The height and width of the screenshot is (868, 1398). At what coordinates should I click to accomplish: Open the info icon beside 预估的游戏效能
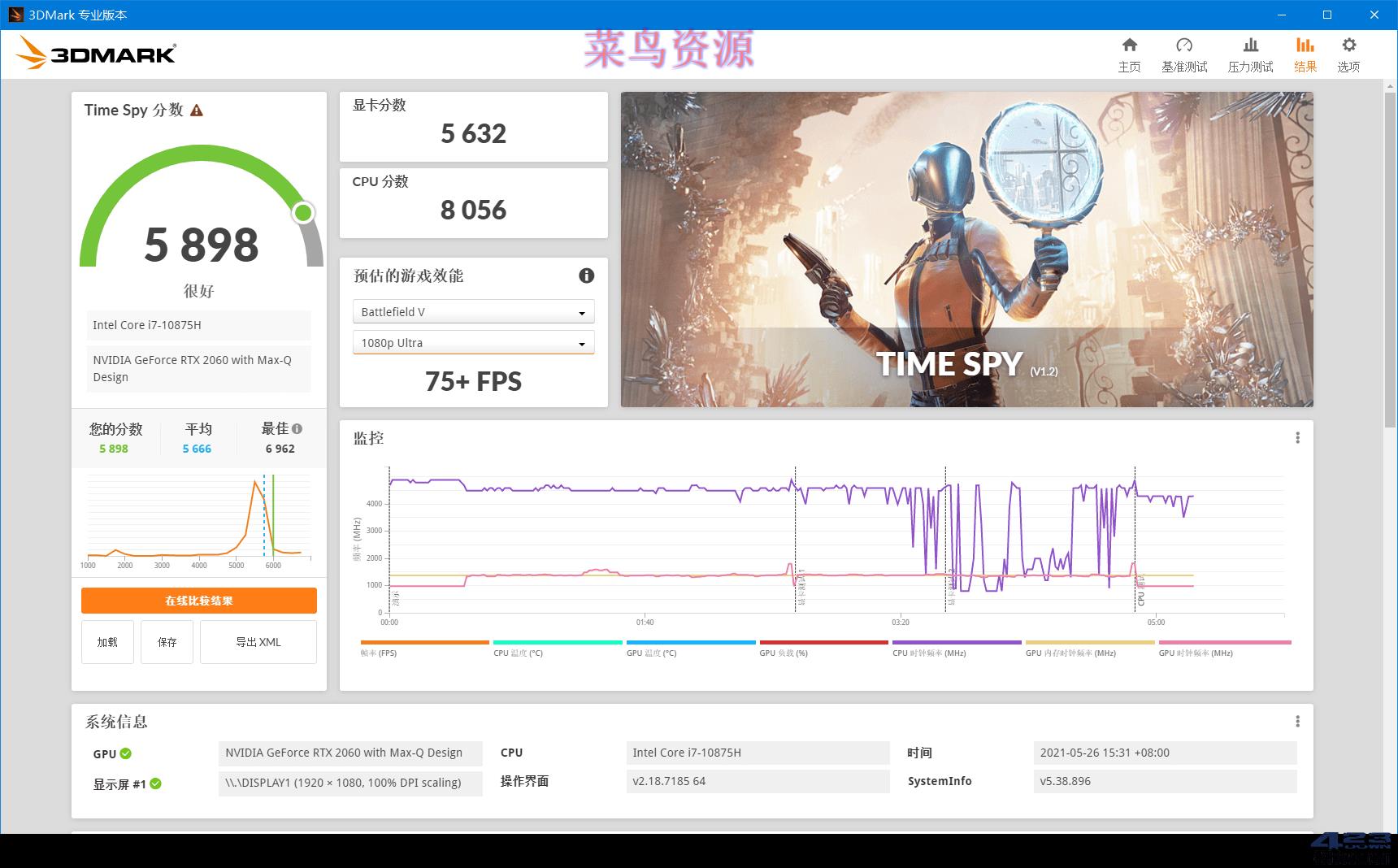click(587, 276)
